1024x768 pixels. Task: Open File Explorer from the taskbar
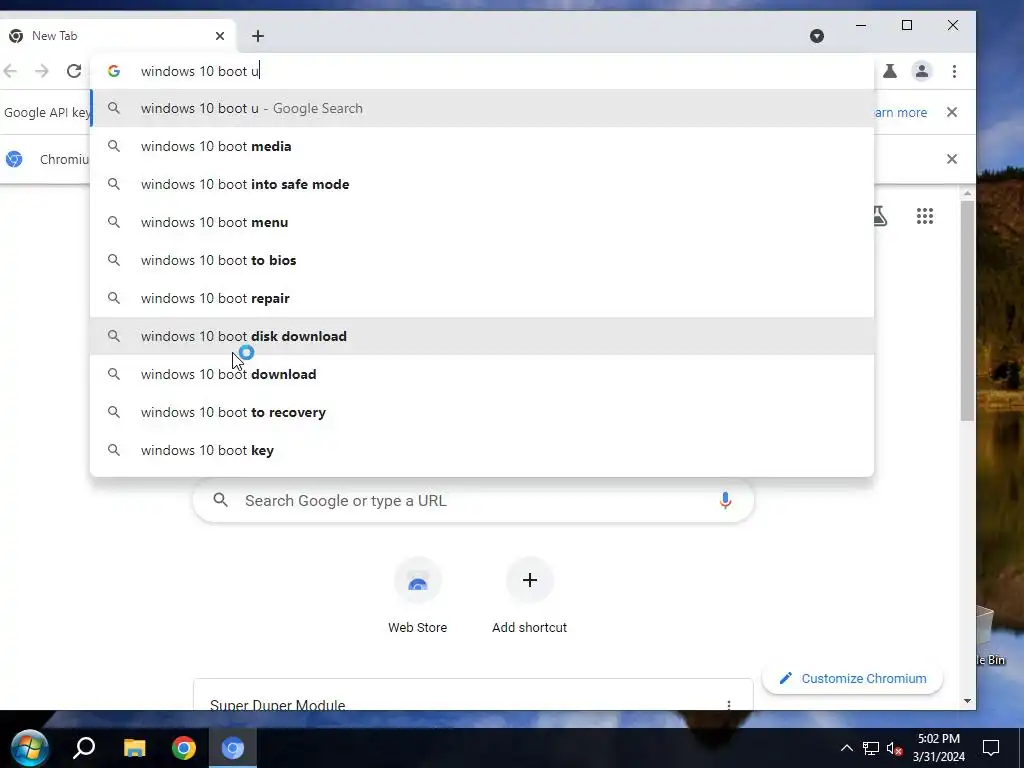click(135, 748)
